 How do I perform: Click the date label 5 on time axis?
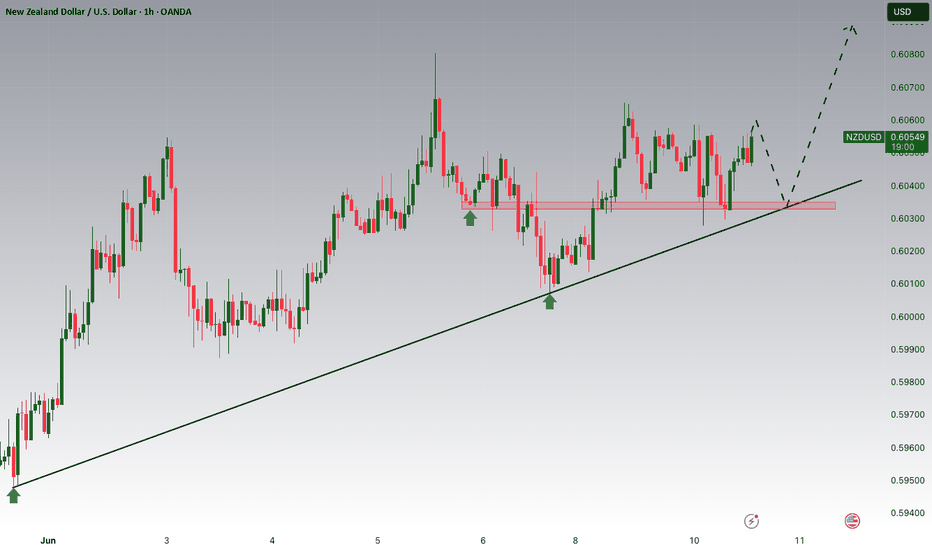(x=377, y=540)
